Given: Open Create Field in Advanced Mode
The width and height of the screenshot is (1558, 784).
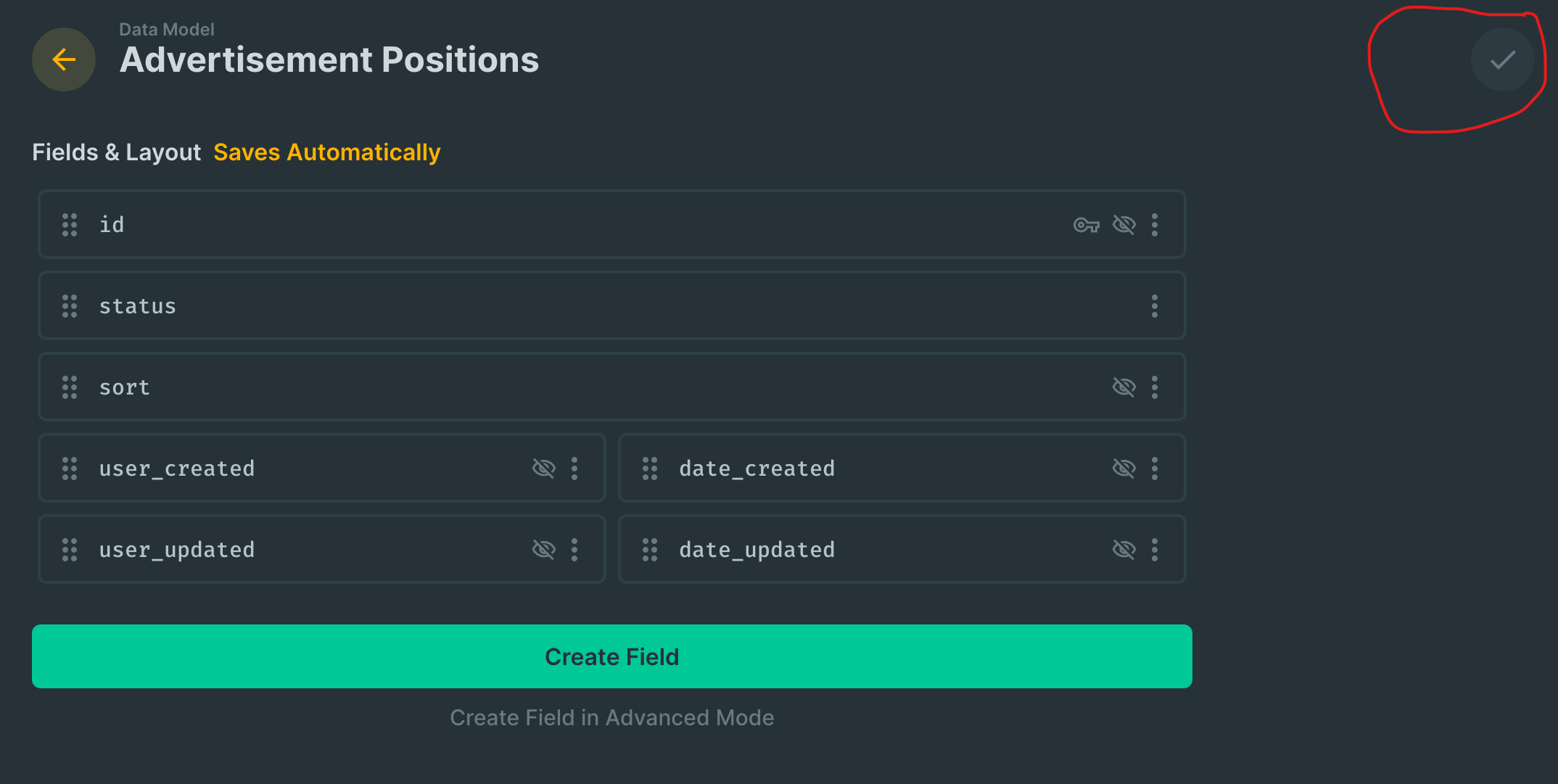Looking at the screenshot, I should click(611, 717).
